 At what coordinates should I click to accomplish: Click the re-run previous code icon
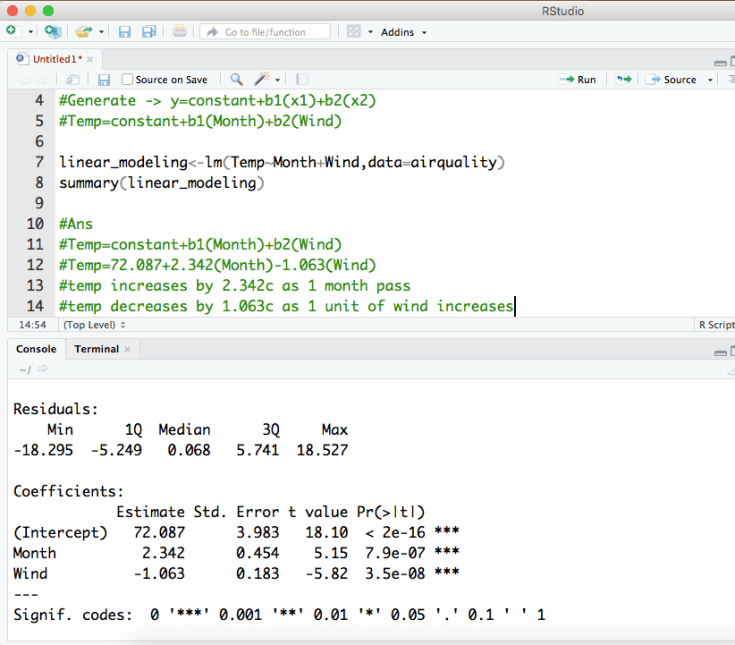pyautogui.click(x=623, y=79)
